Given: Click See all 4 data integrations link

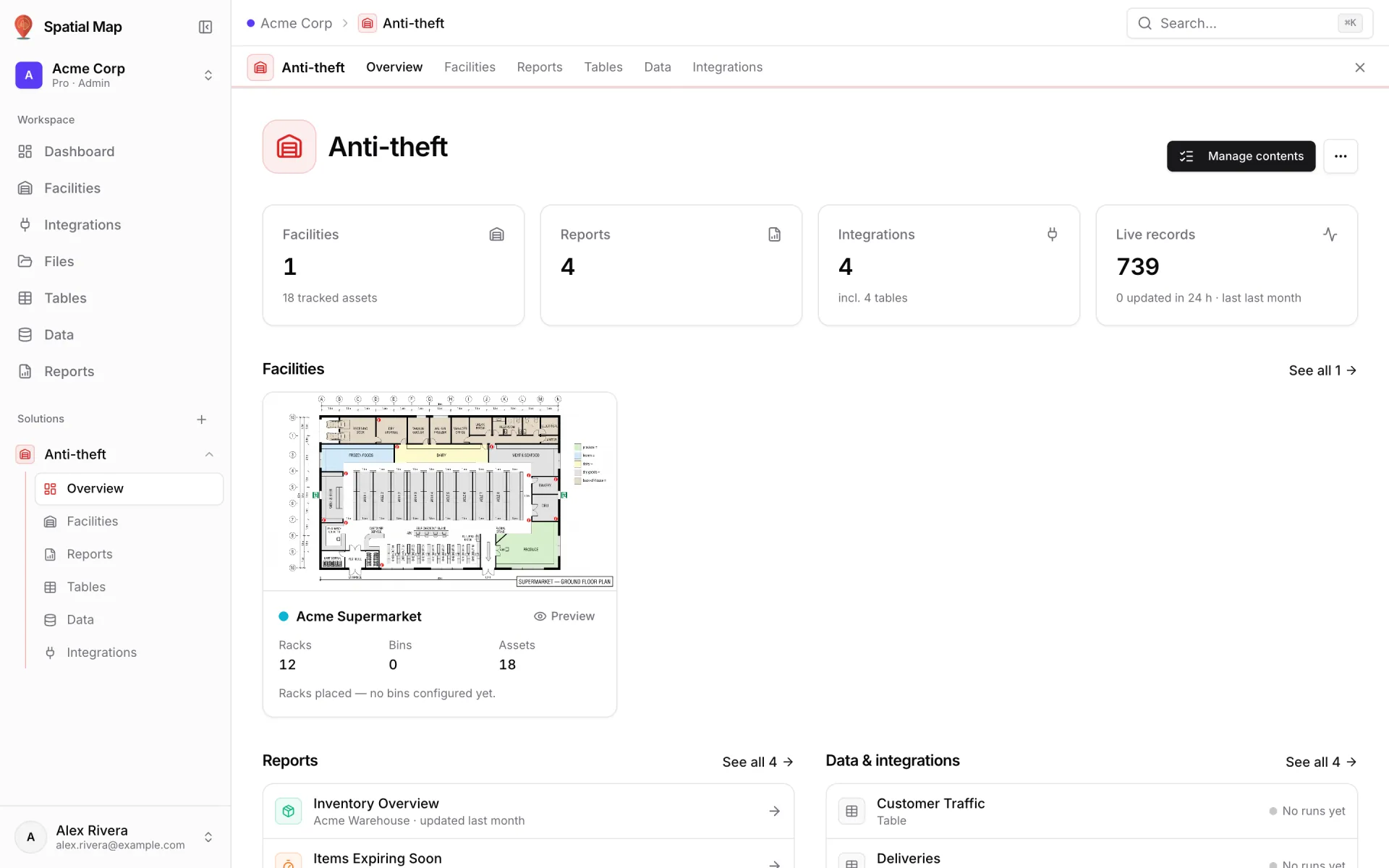Looking at the screenshot, I should (x=1321, y=762).
